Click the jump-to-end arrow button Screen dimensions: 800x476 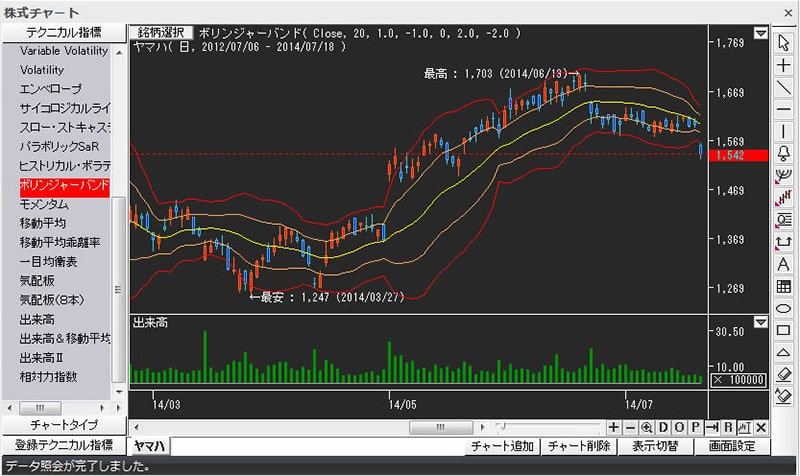point(712,428)
